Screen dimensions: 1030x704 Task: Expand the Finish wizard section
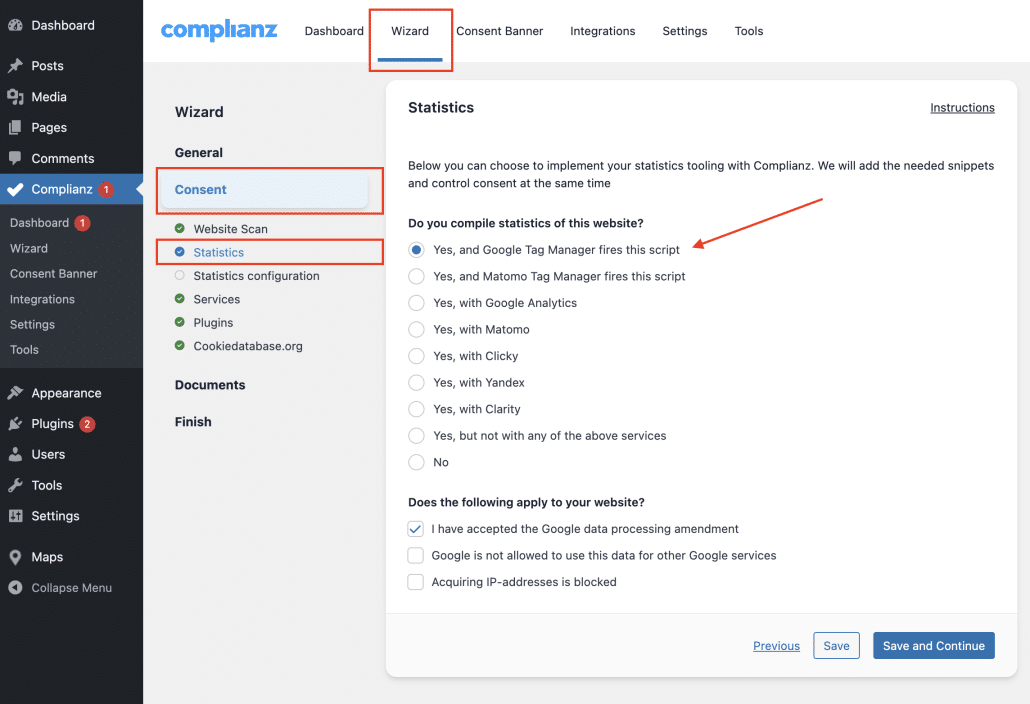(193, 422)
